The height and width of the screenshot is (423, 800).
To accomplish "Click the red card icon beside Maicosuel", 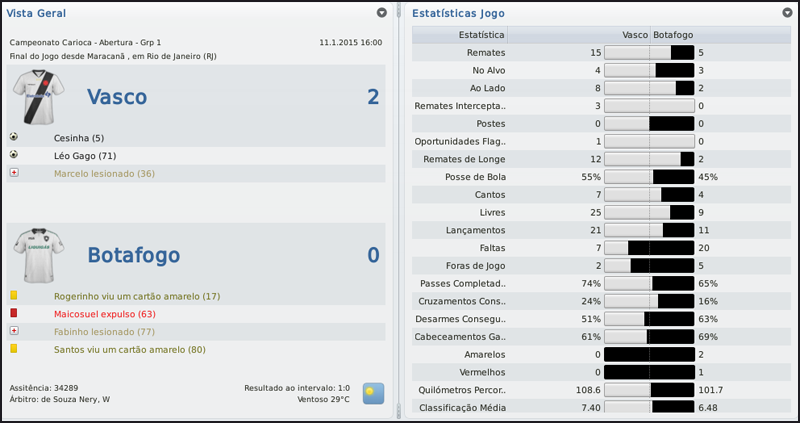I will (x=14, y=313).
